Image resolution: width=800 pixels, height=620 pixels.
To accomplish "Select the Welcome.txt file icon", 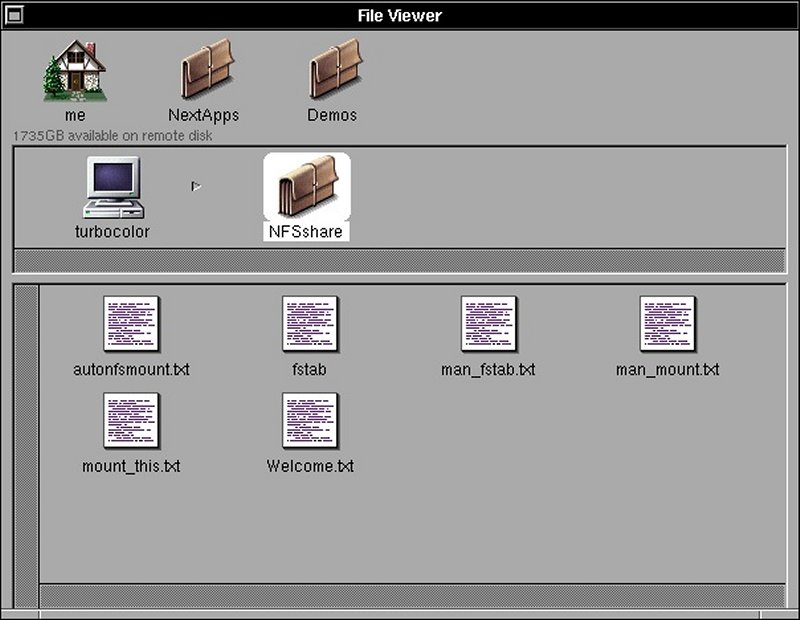I will pyautogui.click(x=310, y=421).
